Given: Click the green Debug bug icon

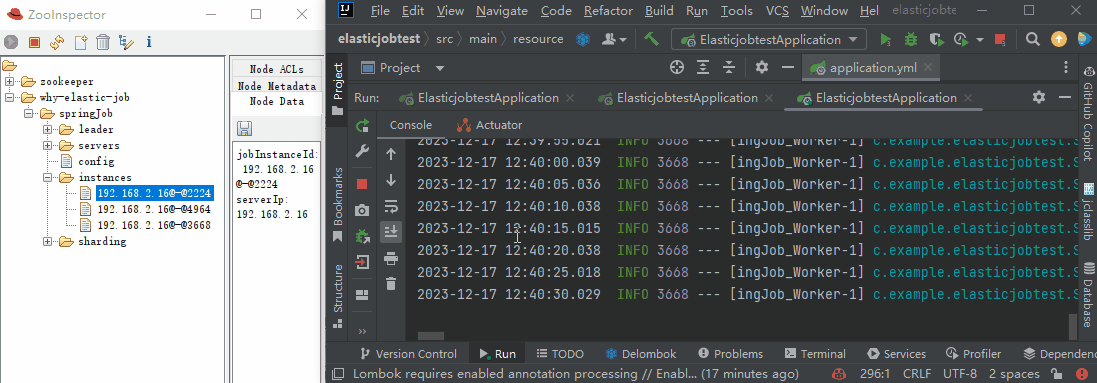Looking at the screenshot, I should coord(910,39).
